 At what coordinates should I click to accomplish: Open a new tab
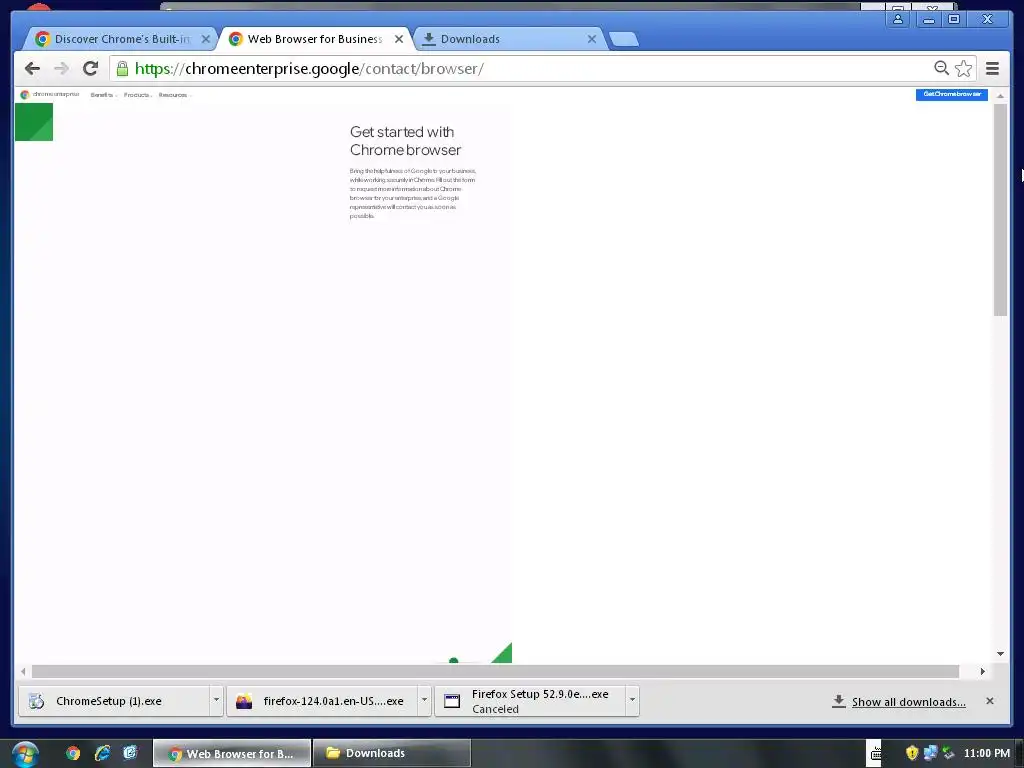624,39
